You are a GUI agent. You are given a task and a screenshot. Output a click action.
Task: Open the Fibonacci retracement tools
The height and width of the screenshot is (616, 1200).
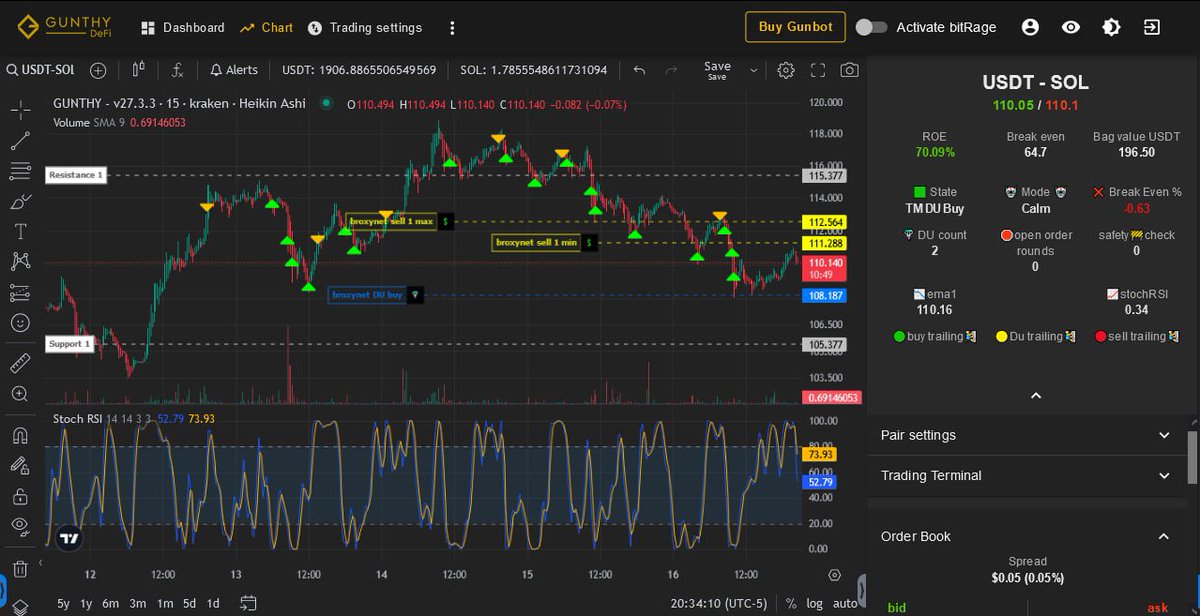tap(20, 171)
